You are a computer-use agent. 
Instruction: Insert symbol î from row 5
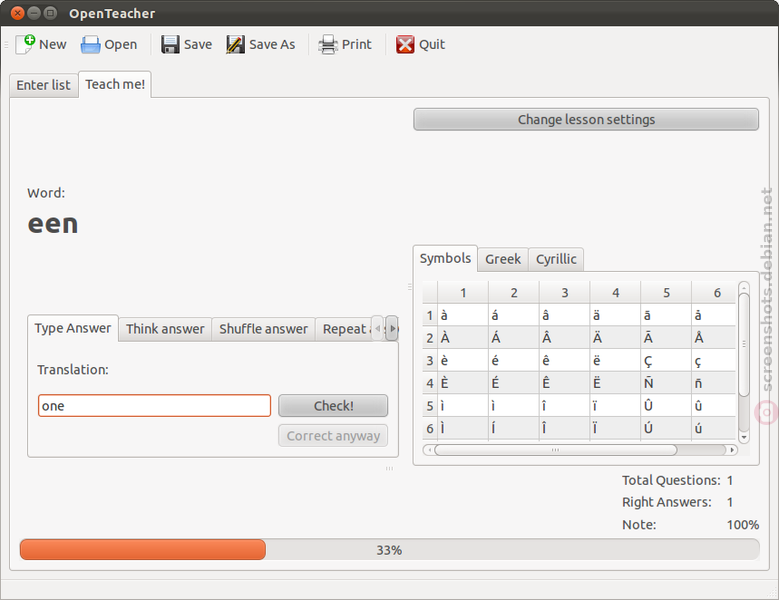click(x=565, y=406)
